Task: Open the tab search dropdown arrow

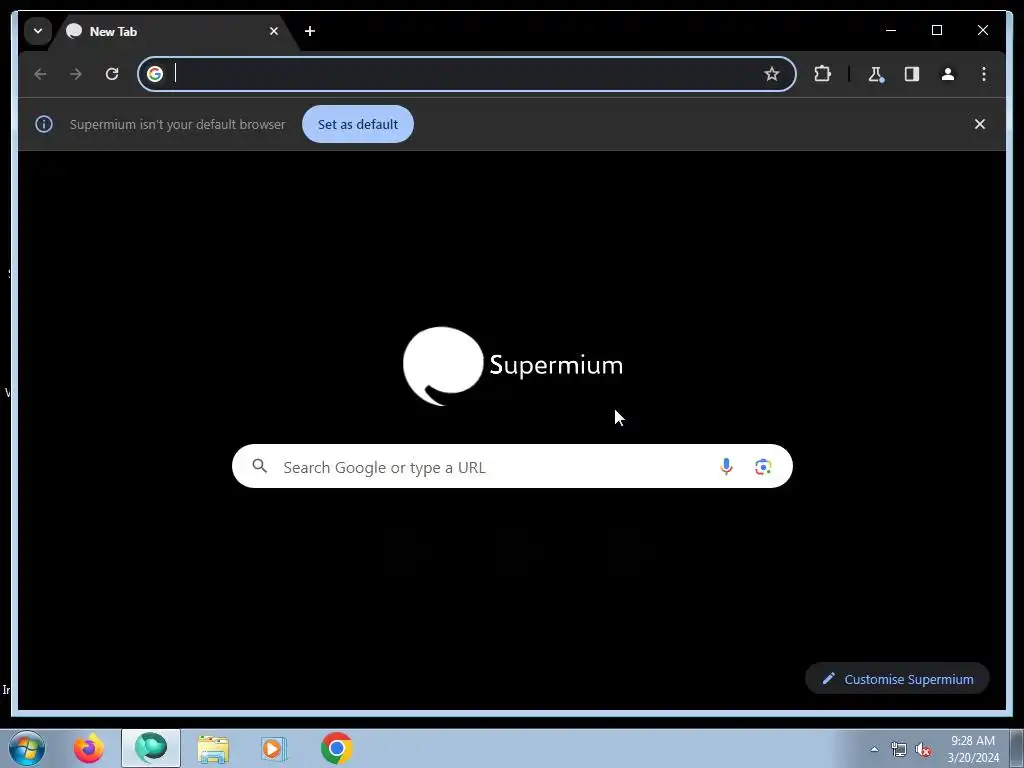Action: [x=38, y=31]
